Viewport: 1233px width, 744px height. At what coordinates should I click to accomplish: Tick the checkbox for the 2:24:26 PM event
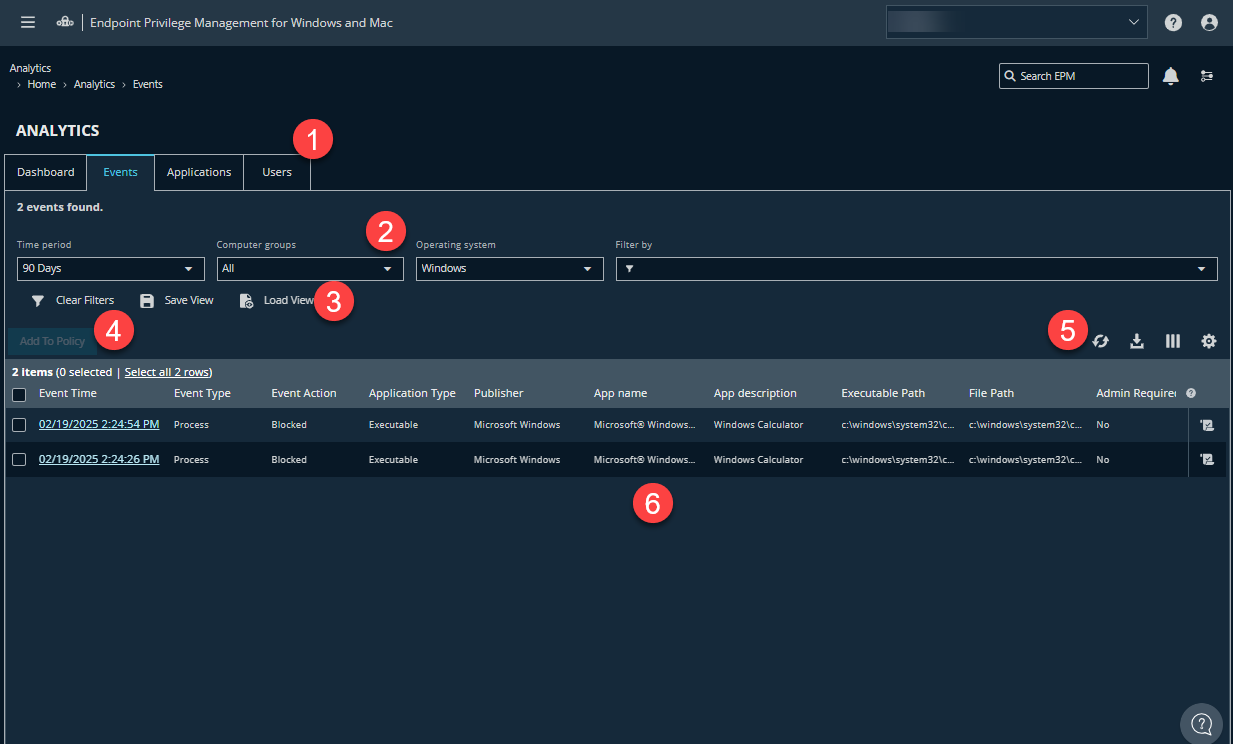point(19,460)
